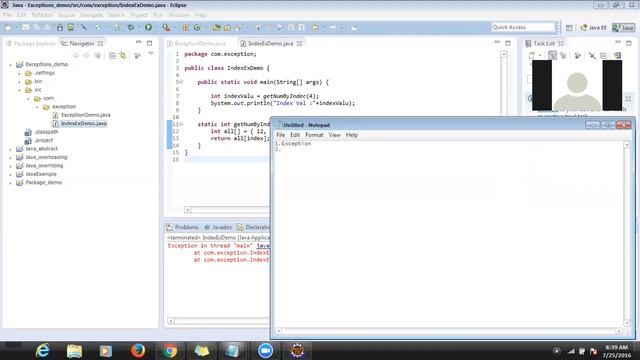Click Collapse All in Navigator toolbar

pos(112,56)
